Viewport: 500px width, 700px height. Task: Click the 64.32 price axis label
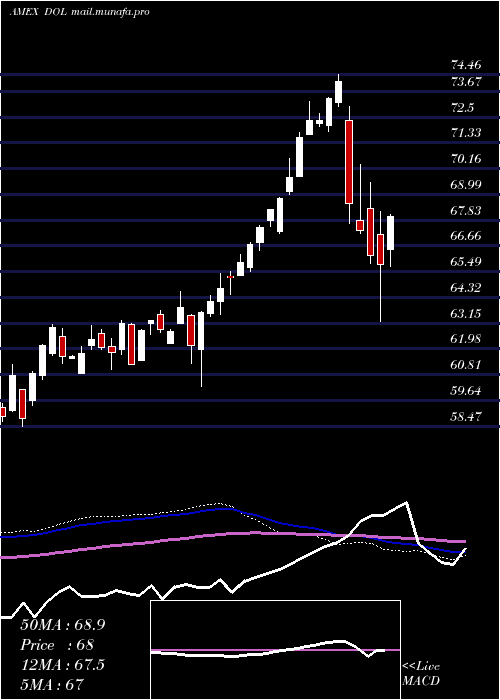[x=466, y=288]
